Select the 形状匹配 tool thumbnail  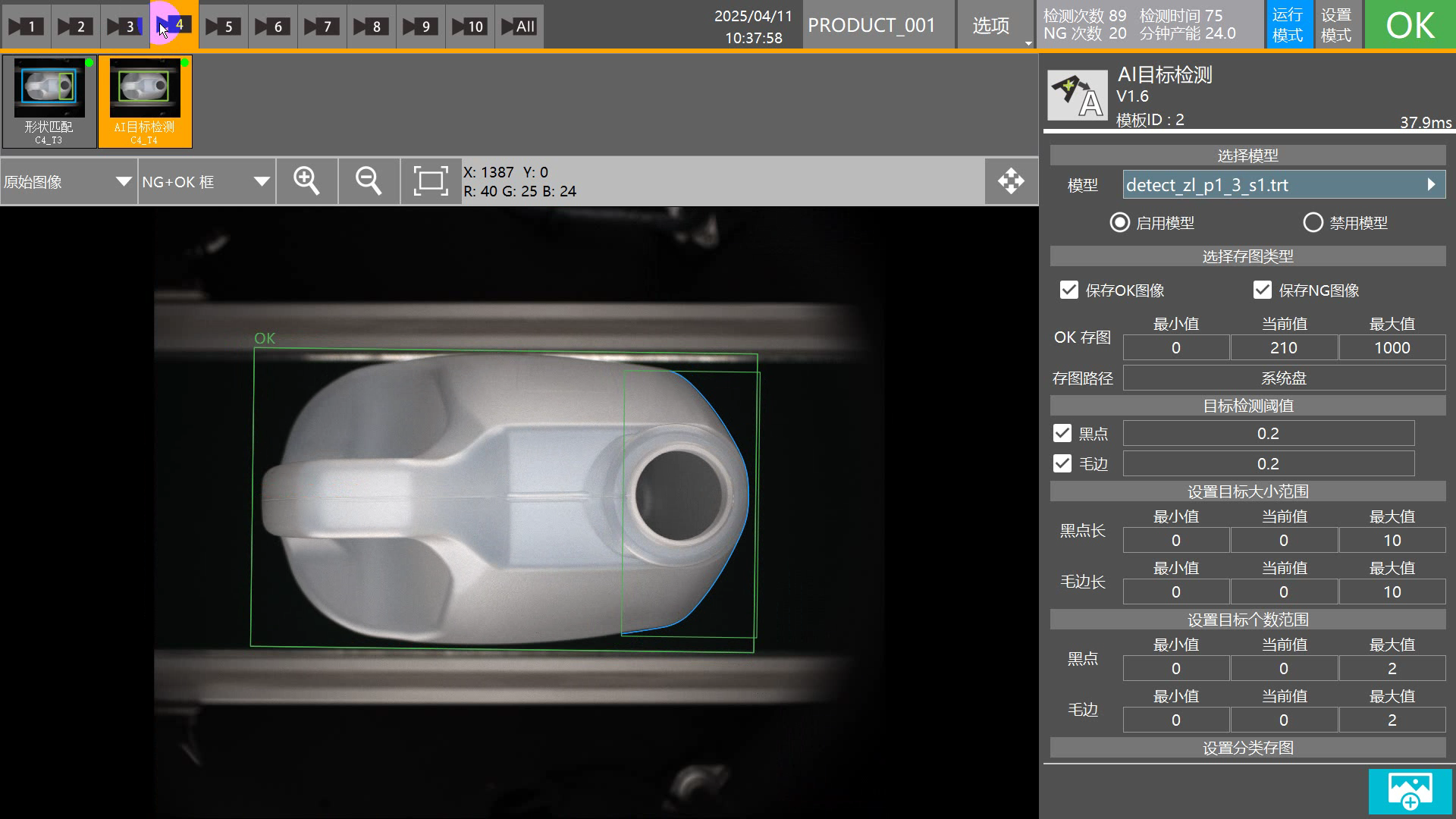49,101
